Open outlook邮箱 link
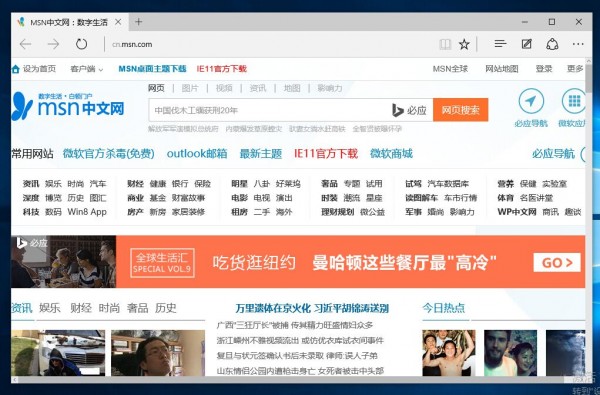The height and width of the screenshot is (395, 600). [197, 153]
